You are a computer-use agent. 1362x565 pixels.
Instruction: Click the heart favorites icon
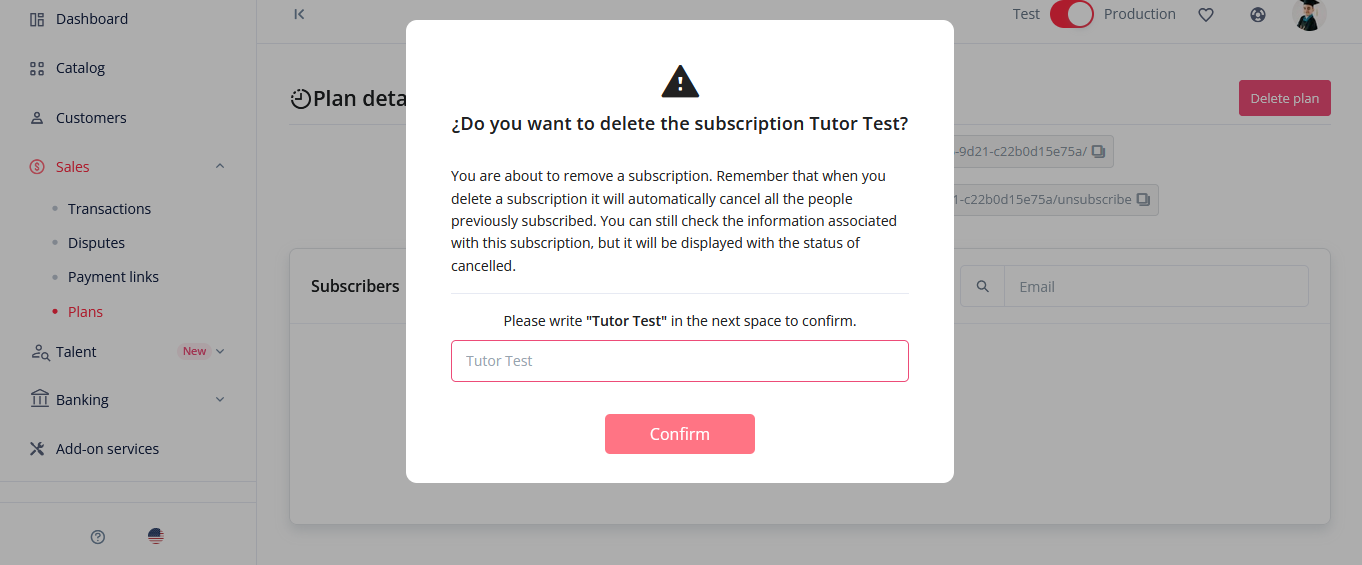(x=1206, y=15)
